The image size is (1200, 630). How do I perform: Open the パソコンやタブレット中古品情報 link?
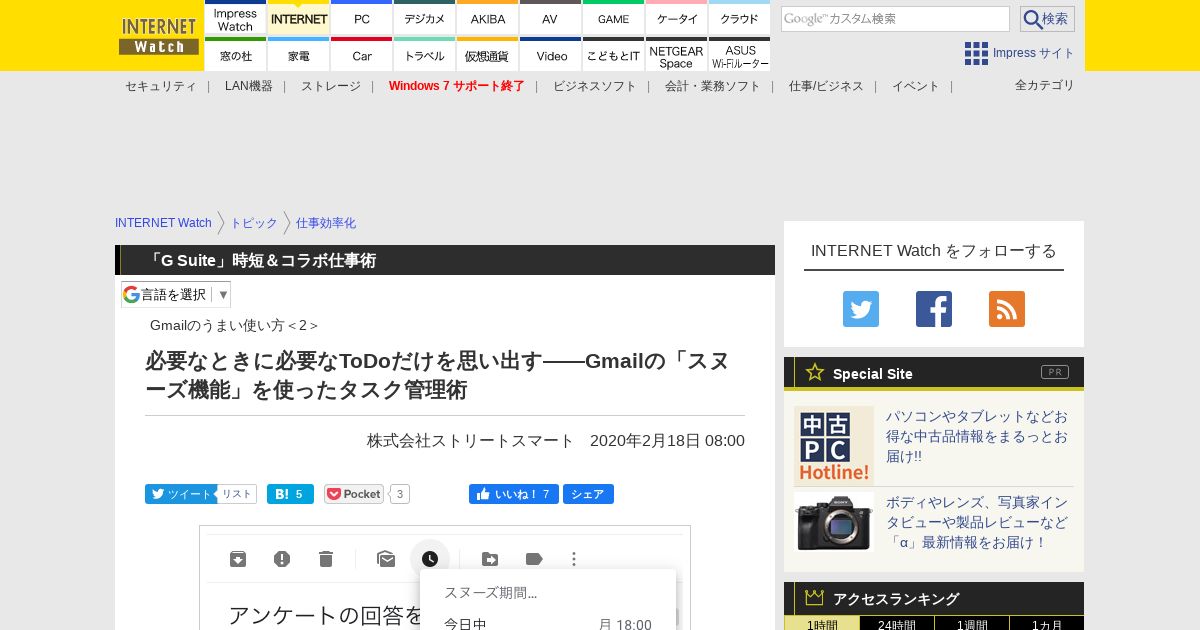click(x=977, y=436)
